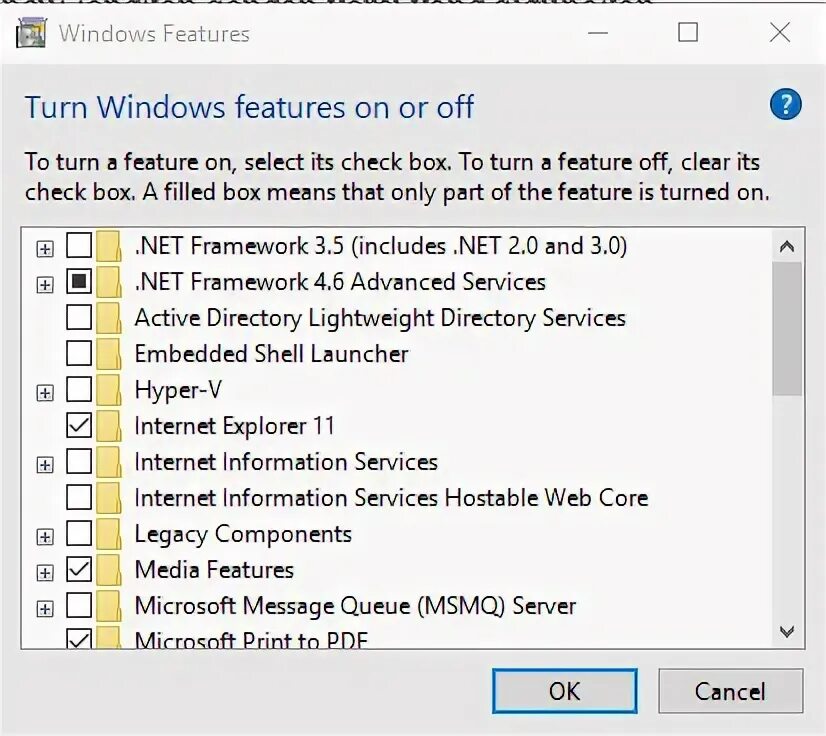The width and height of the screenshot is (826, 736).
Task: Click folder icon beside .NET Framework 4.6 Advanced Services
Action: (109, 282)
